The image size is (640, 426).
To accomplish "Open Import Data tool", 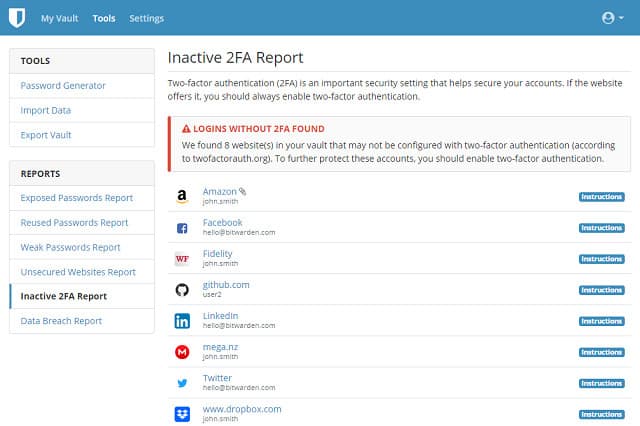I will (82, 110).
